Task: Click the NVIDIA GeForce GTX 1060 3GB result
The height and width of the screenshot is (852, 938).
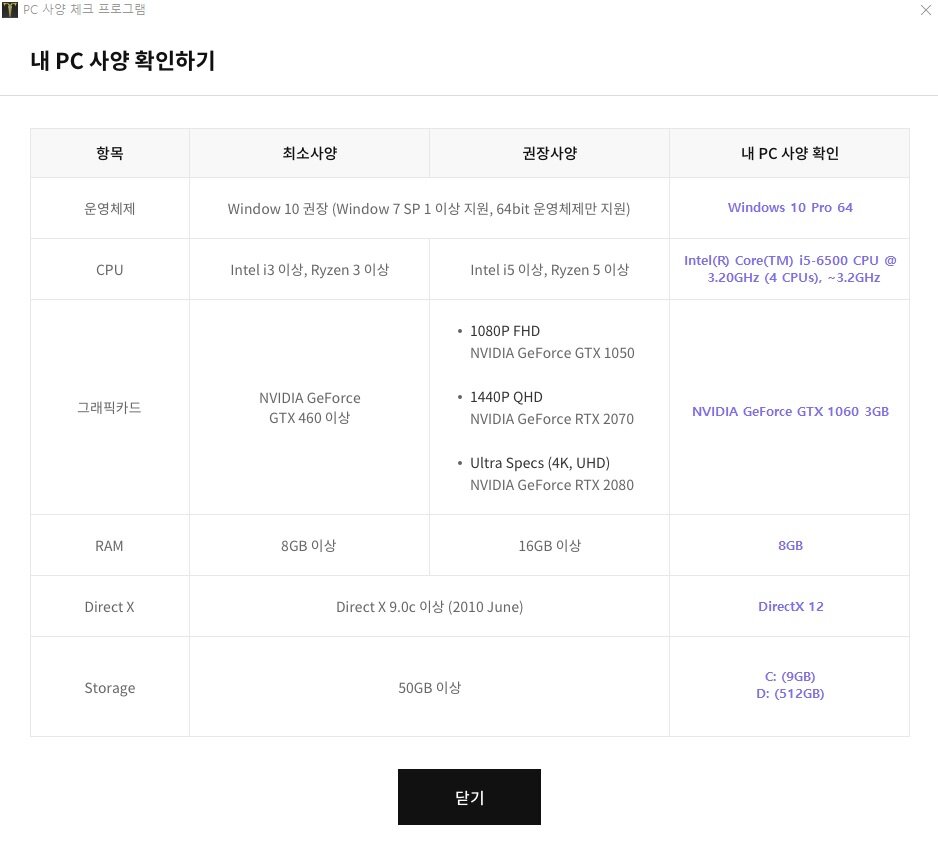Action: pyautogui.click(x=790, y=411)
